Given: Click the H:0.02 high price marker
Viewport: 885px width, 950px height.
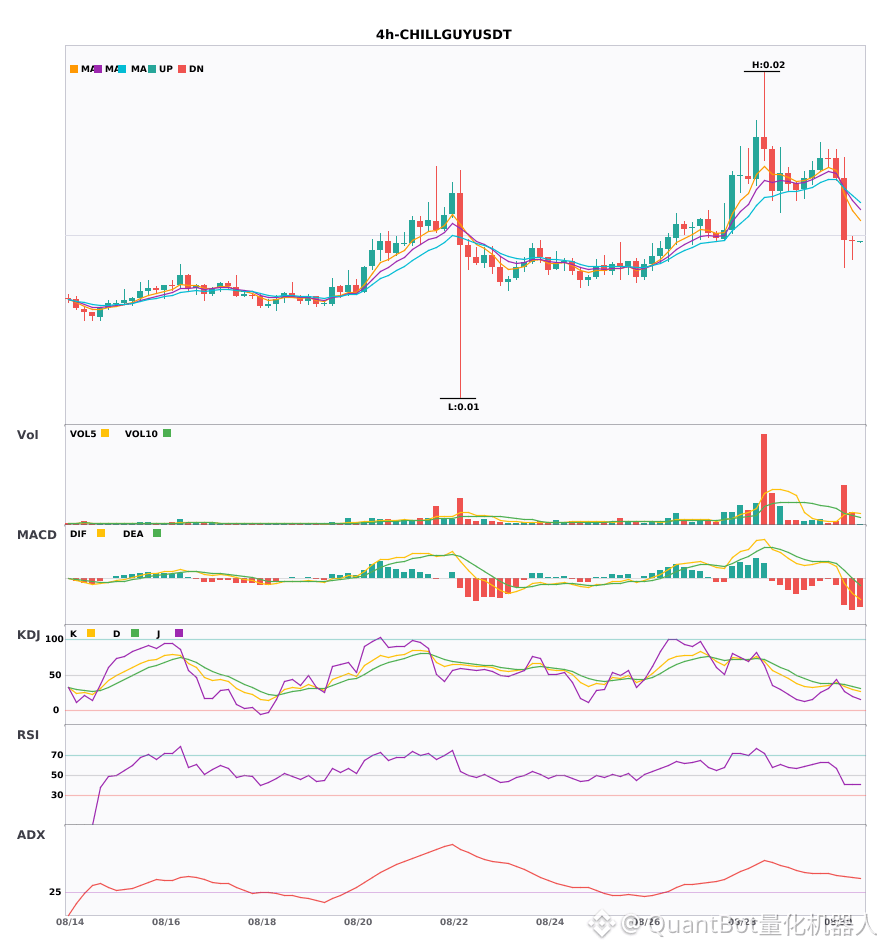Looking at the screenshot, I should click(x=768, y=65).
